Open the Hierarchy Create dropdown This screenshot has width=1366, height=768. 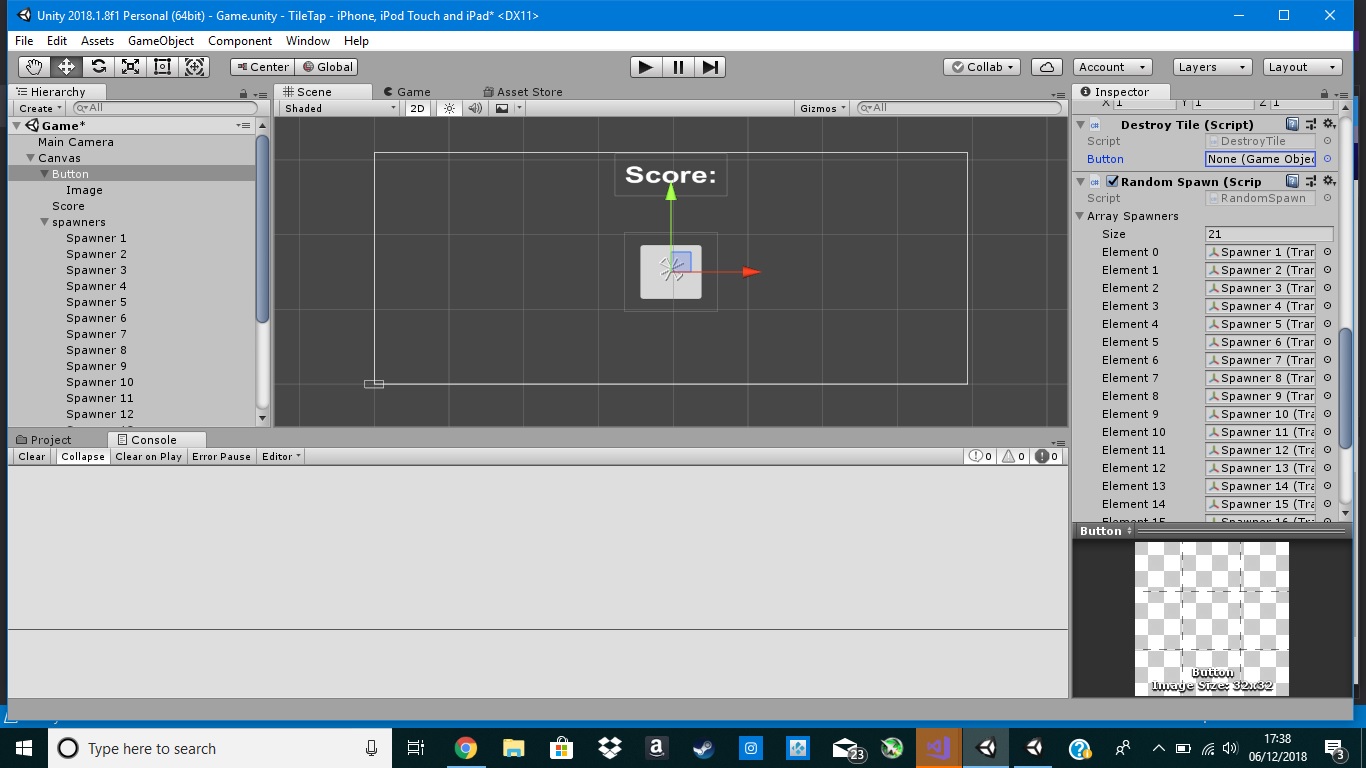point(40,108)
